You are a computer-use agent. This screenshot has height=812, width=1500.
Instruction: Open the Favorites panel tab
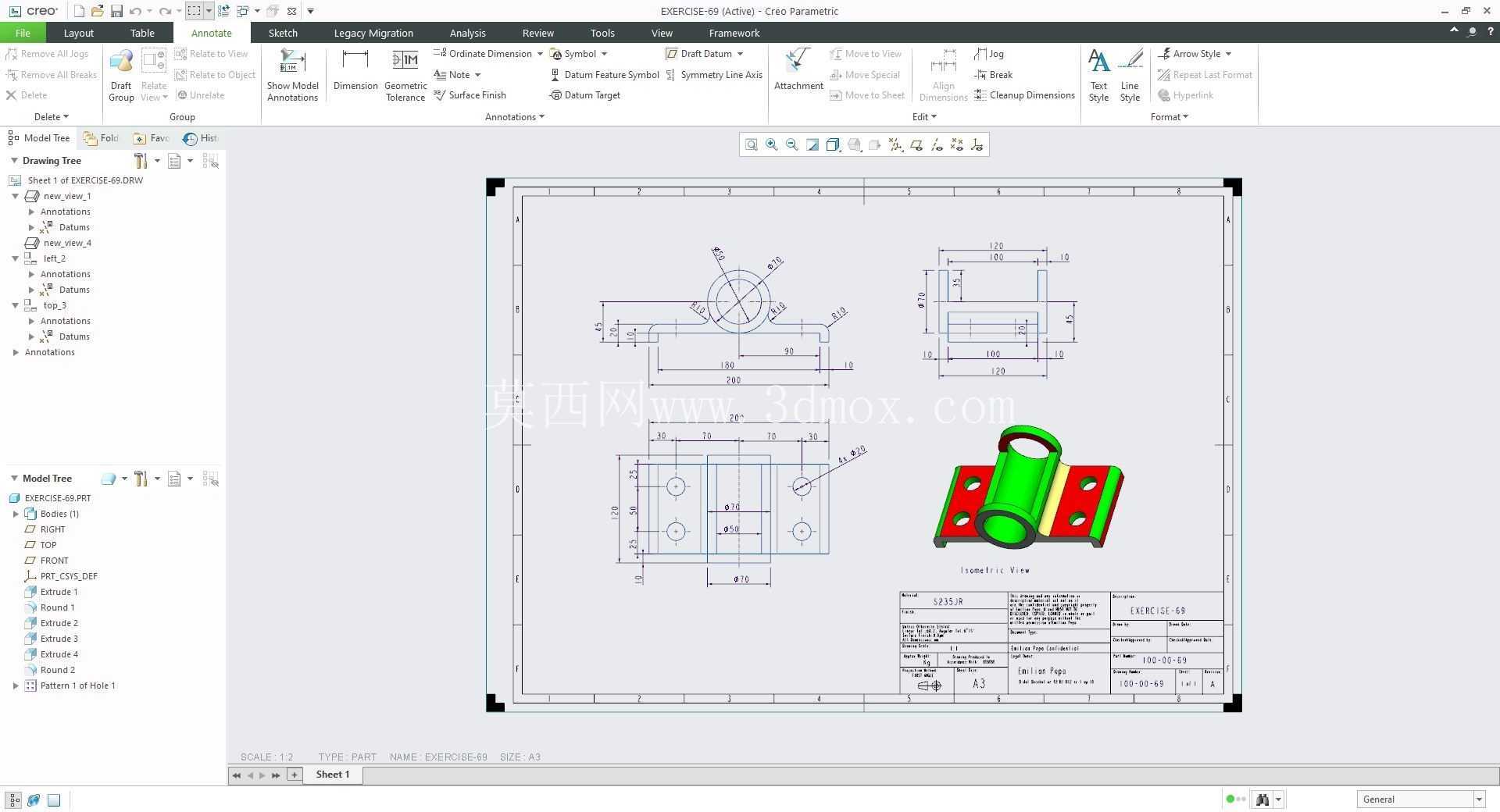[151, 138]
